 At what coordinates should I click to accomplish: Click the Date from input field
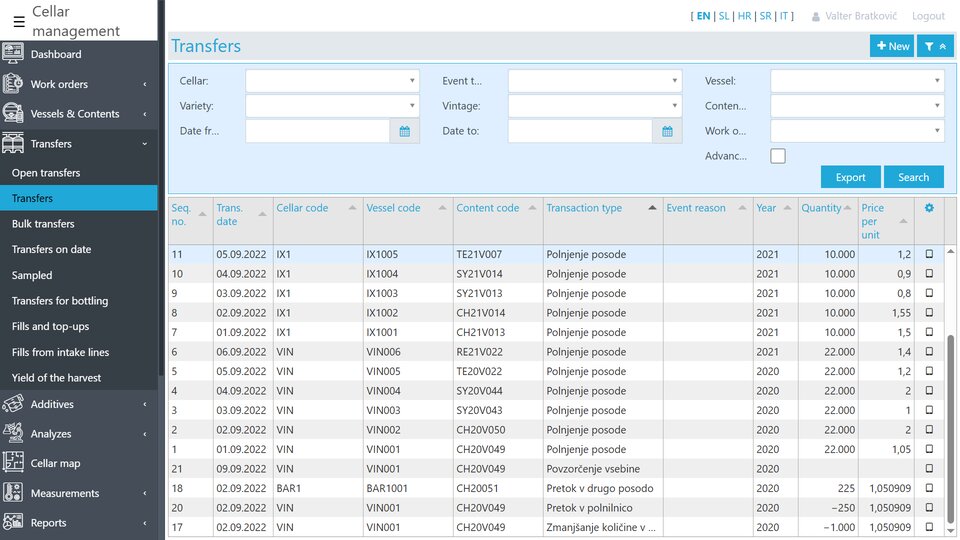click(317, 131)
